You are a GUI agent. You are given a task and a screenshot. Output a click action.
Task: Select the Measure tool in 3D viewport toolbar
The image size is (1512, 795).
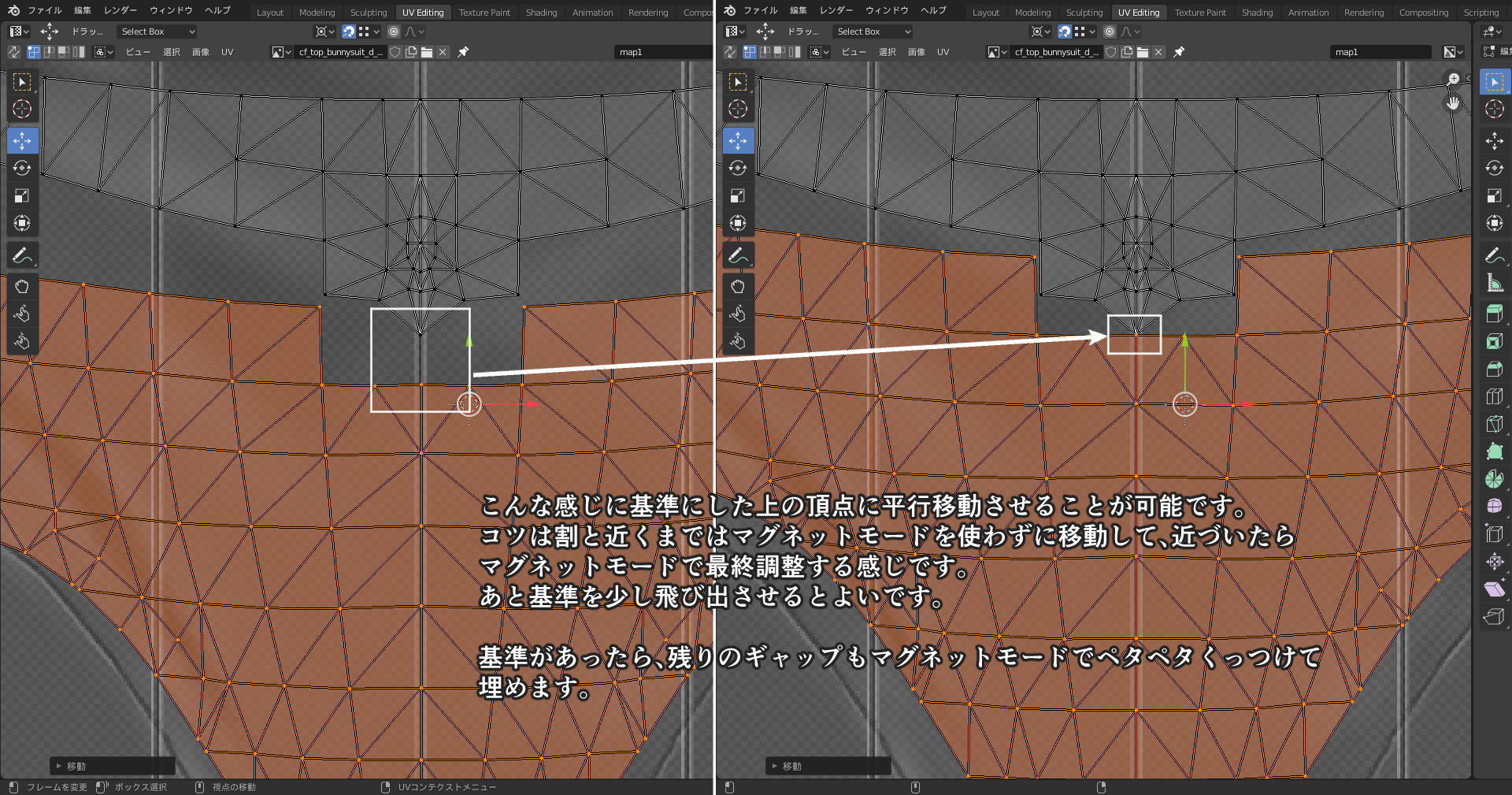(x=1495, y=282)
